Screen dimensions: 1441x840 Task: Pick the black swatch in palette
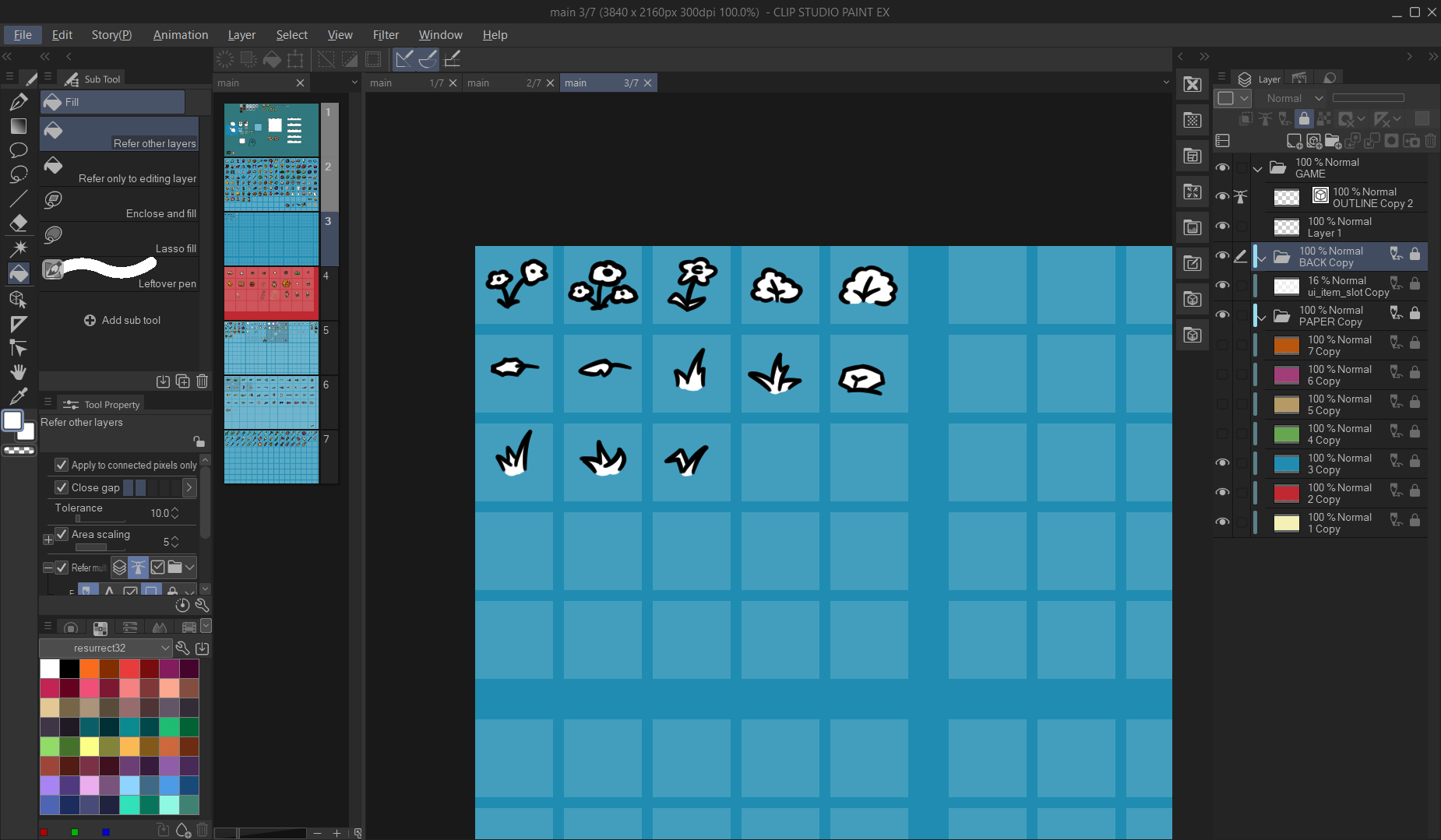click(x=69, y=669)
